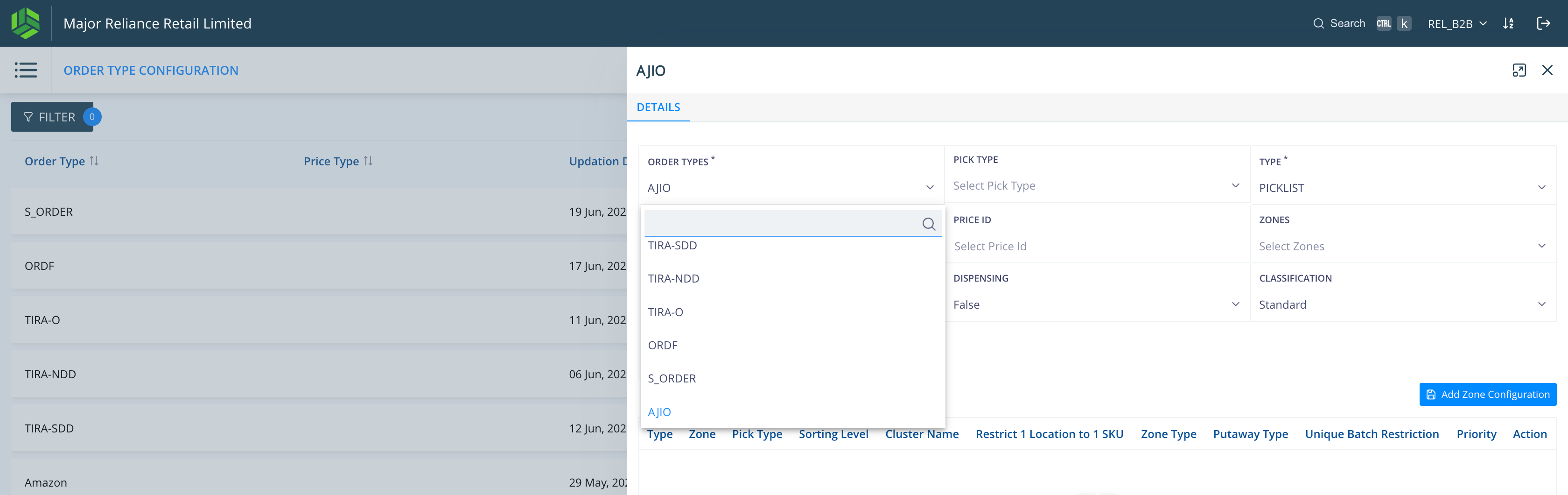
Task: Click the Zone column header
Action: point(702,434)
